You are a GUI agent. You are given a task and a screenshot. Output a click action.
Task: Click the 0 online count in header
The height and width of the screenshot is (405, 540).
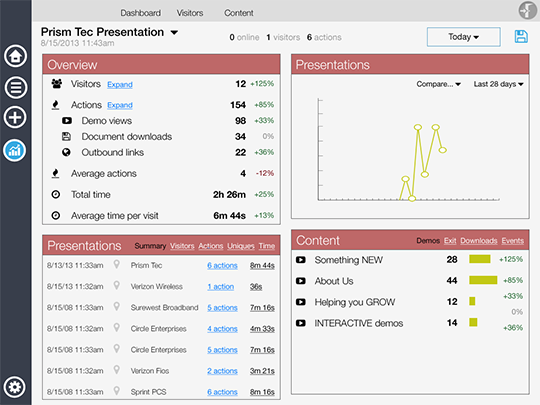(244, 37)
